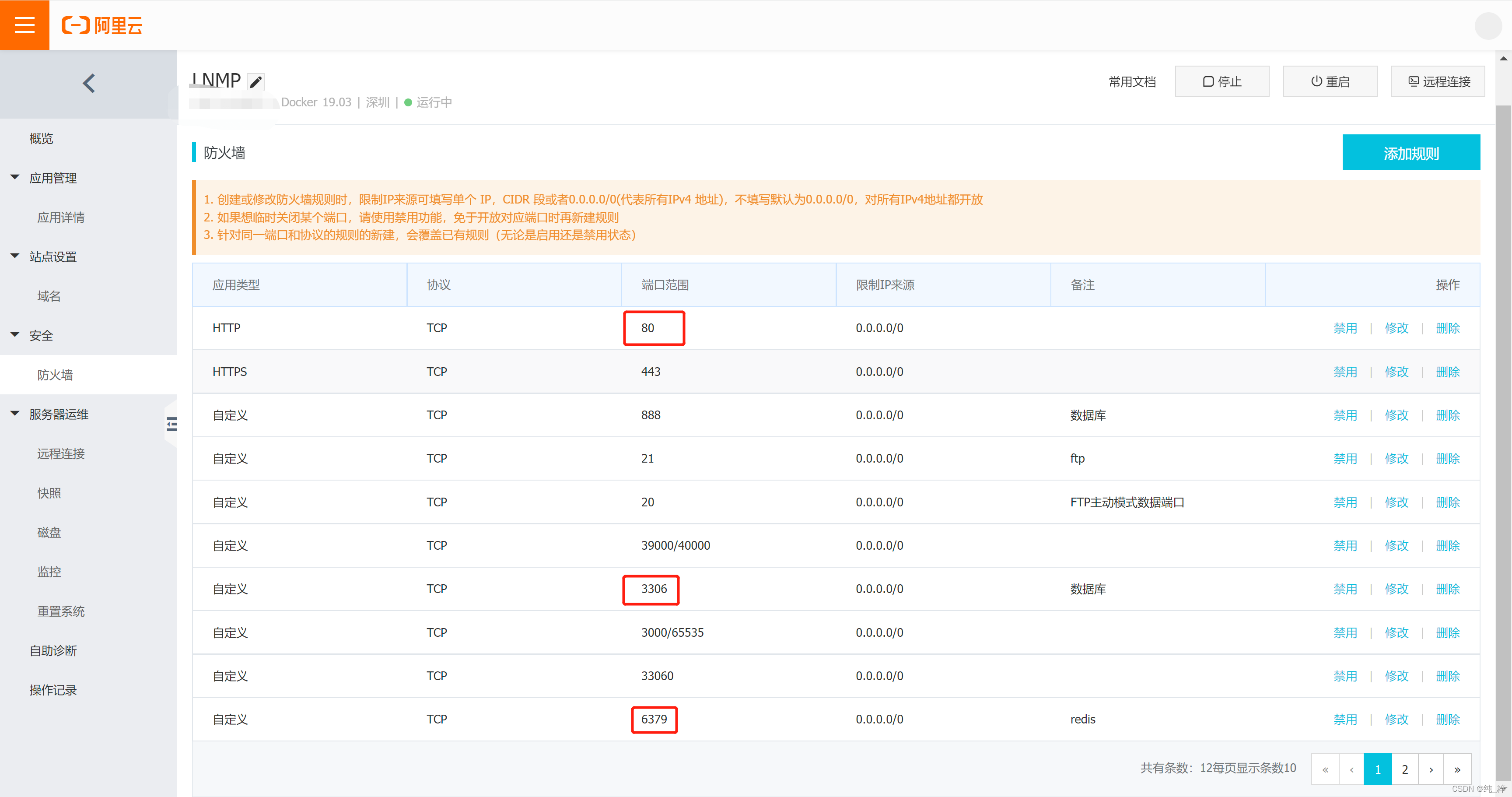Screen dimensions: 1512x797
Task: Open 域名 settings
Action: point(49,296)
